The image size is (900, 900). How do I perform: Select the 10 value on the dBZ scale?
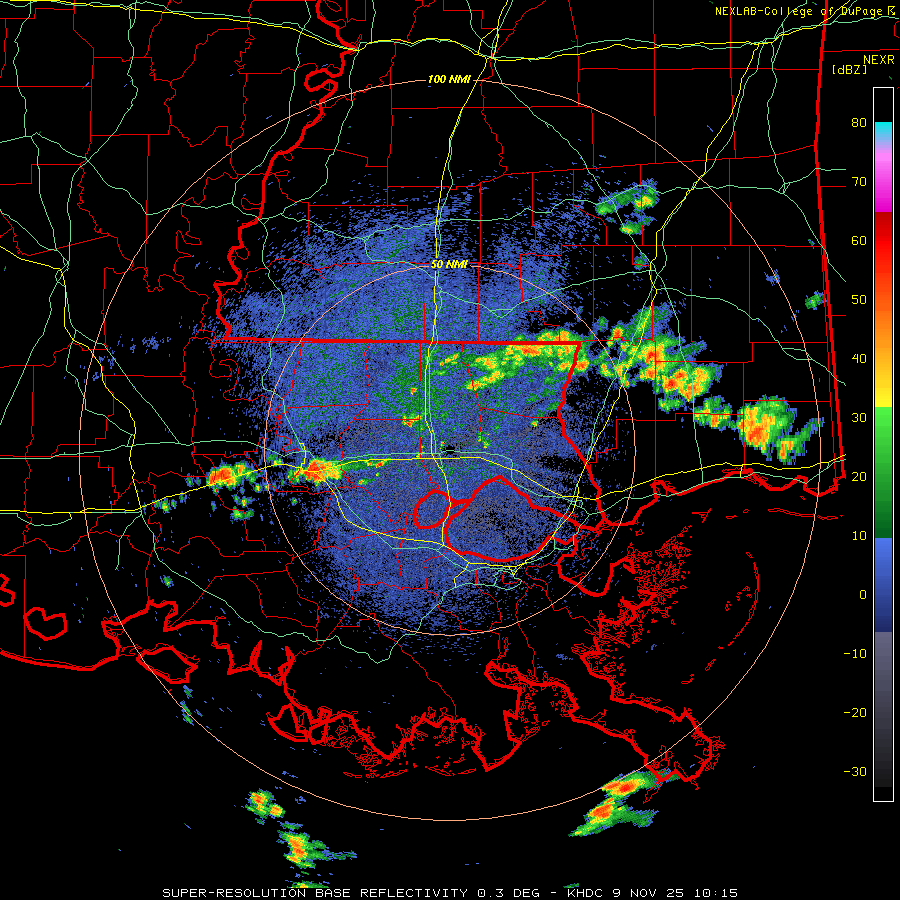[x=859, y=536]
